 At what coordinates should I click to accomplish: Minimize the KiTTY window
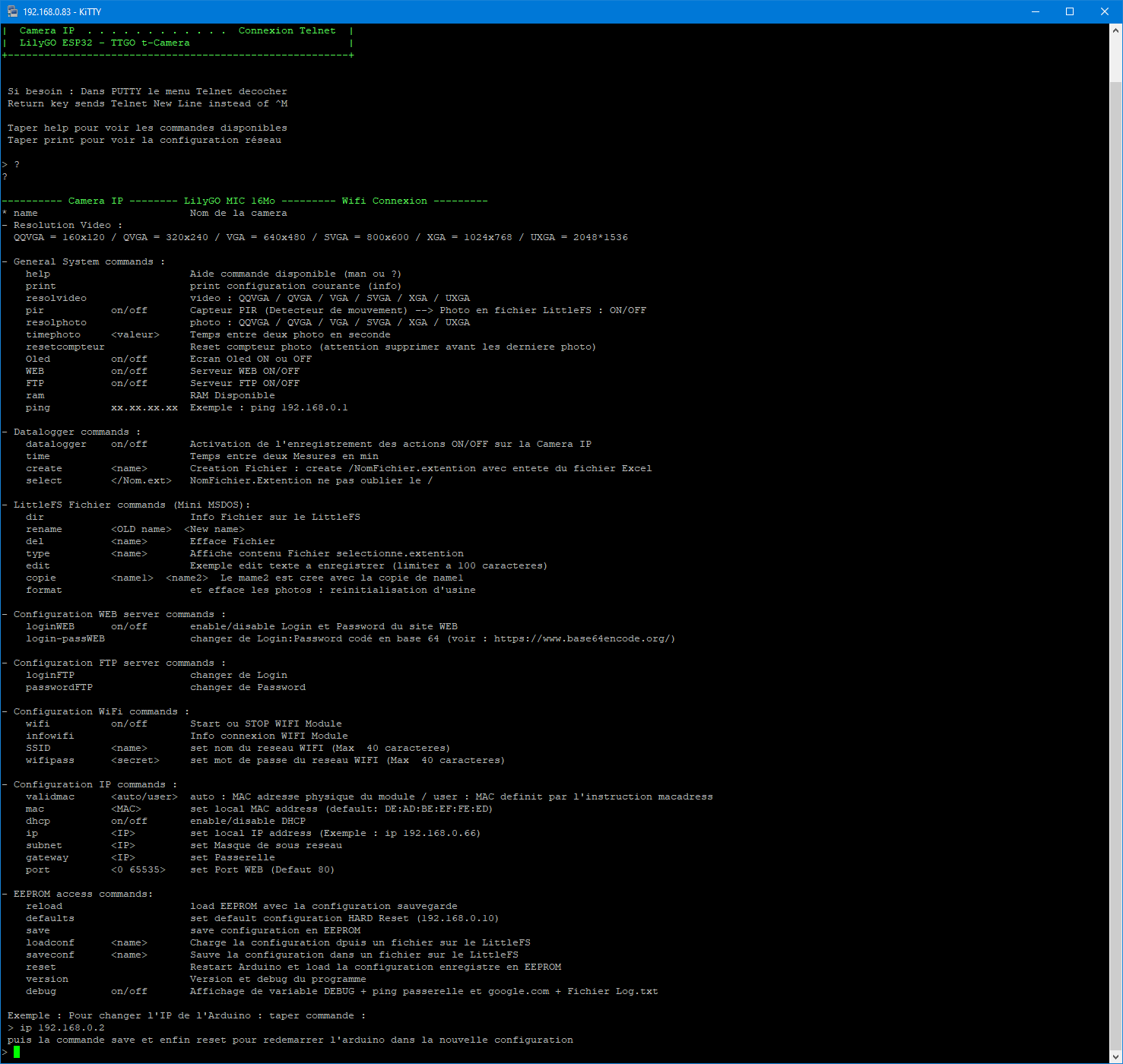[1035, 11]
